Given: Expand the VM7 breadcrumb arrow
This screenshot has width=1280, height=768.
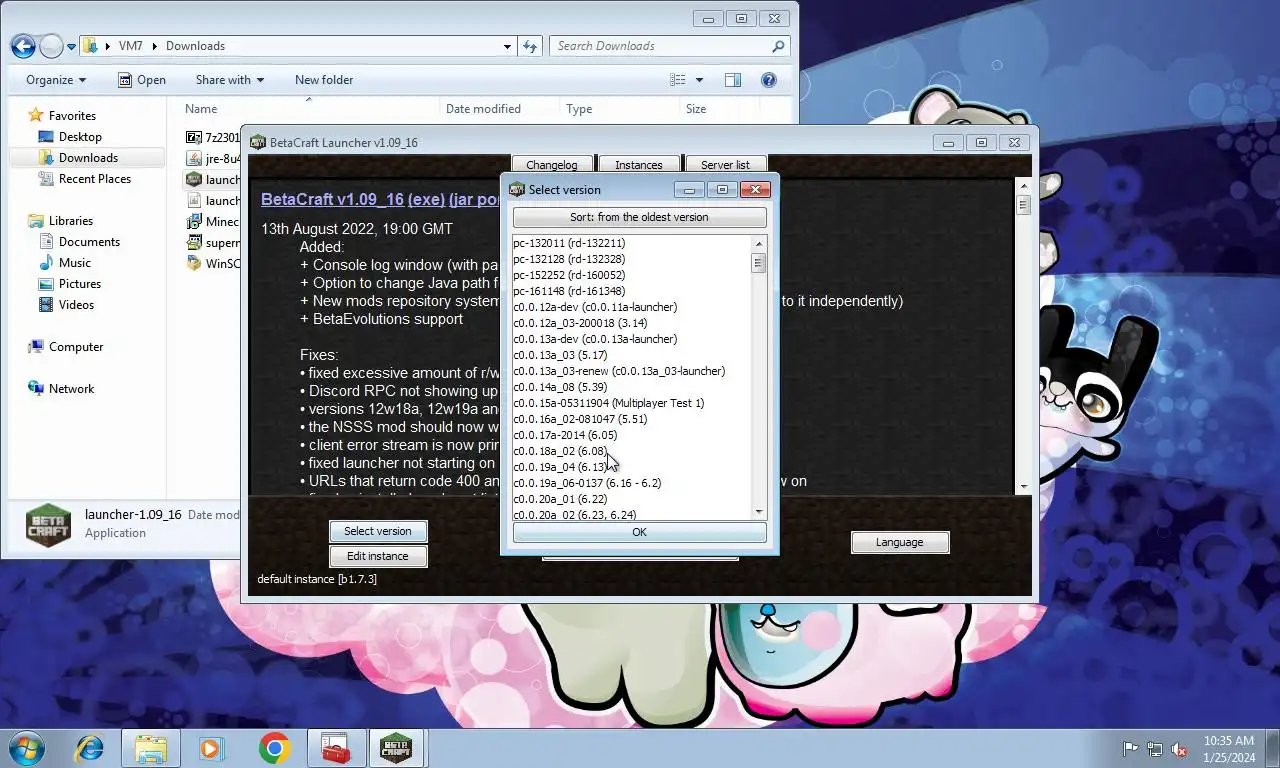Looking at the screenshot, I should 154,46.
